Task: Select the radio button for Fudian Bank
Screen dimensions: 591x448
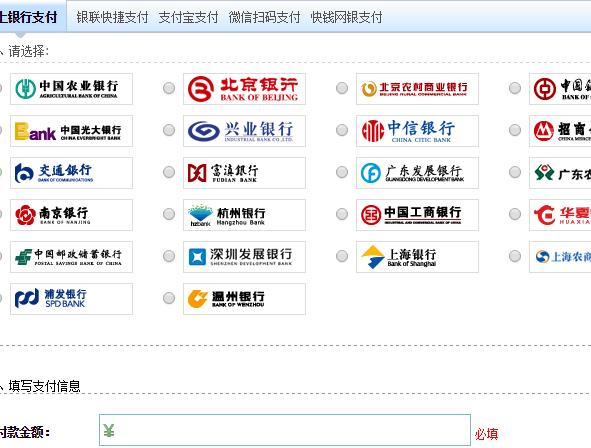Action: pyautogui.click(x=169, y=172)
